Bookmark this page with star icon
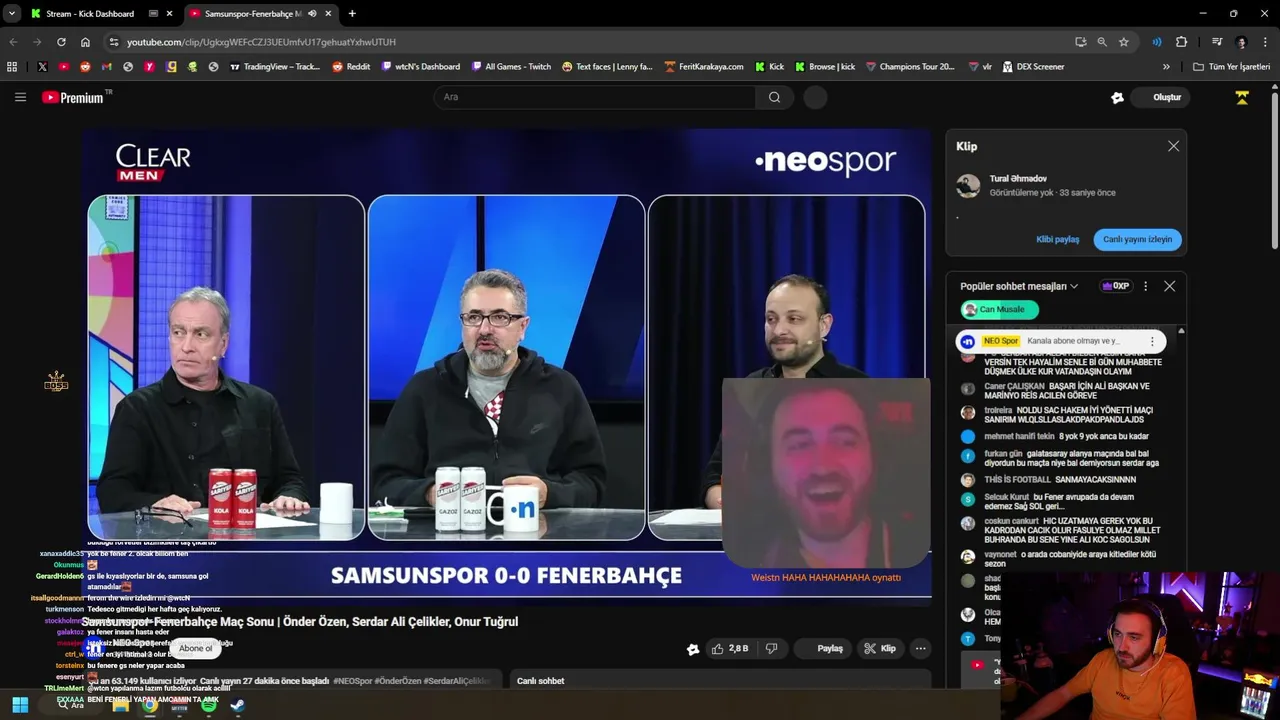This screenshot has width=1280, height=720. pos(1124,42)
